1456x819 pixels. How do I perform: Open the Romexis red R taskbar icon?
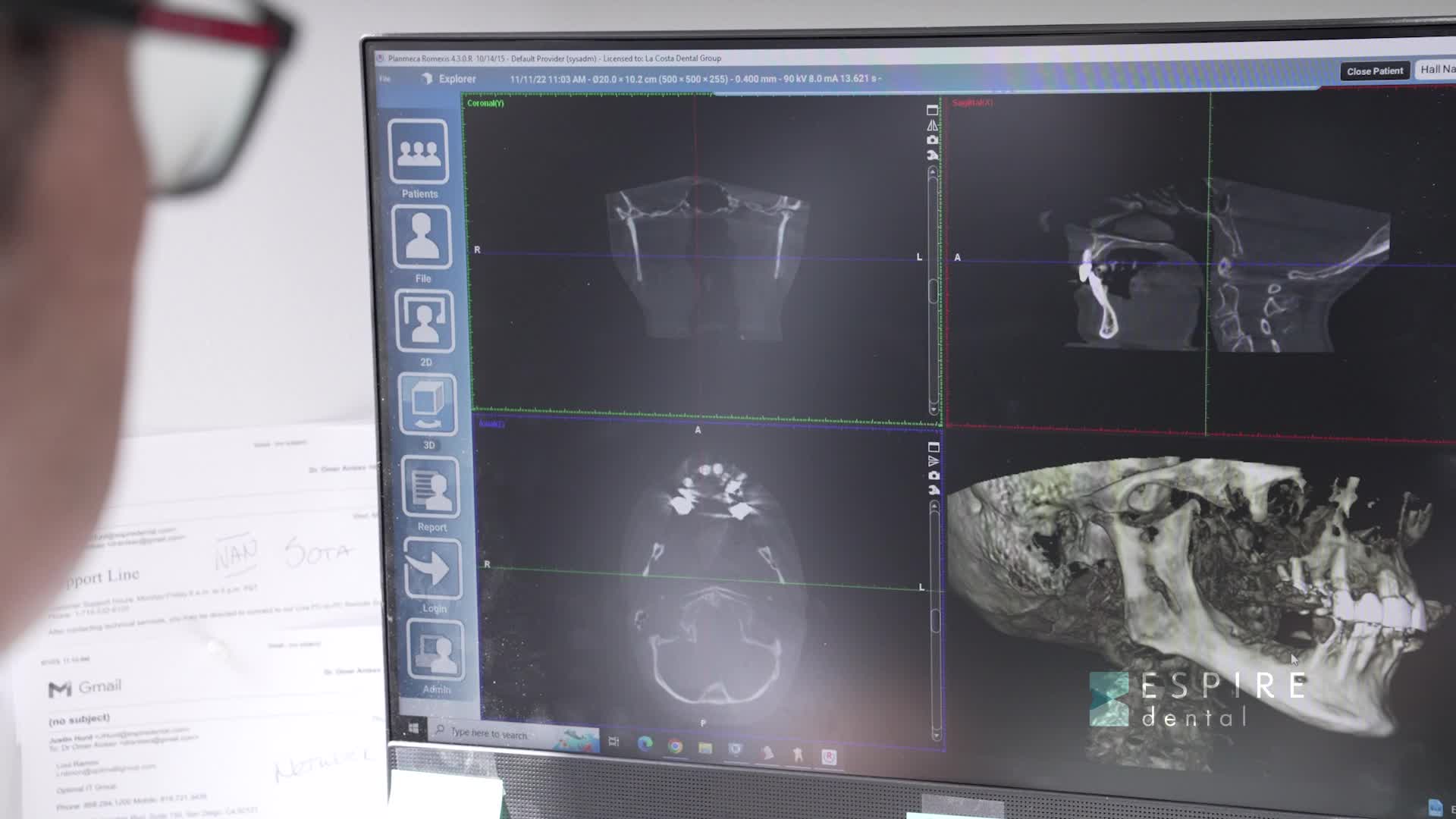[828, 757]
